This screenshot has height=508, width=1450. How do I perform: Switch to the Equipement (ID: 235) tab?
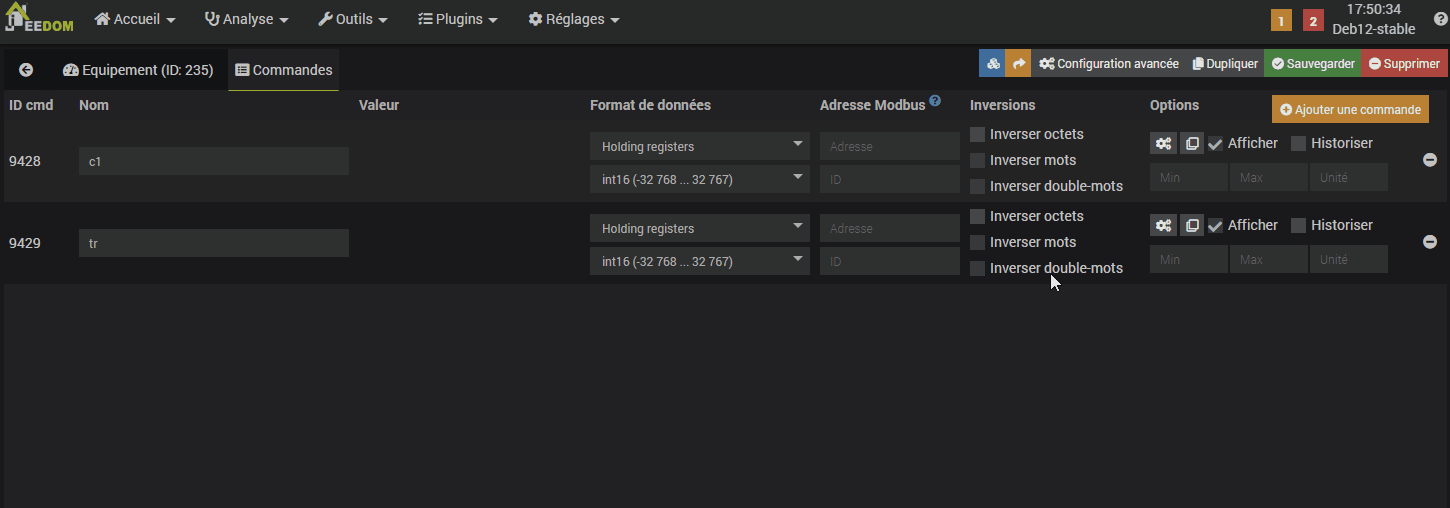click(x=138, y=70)
